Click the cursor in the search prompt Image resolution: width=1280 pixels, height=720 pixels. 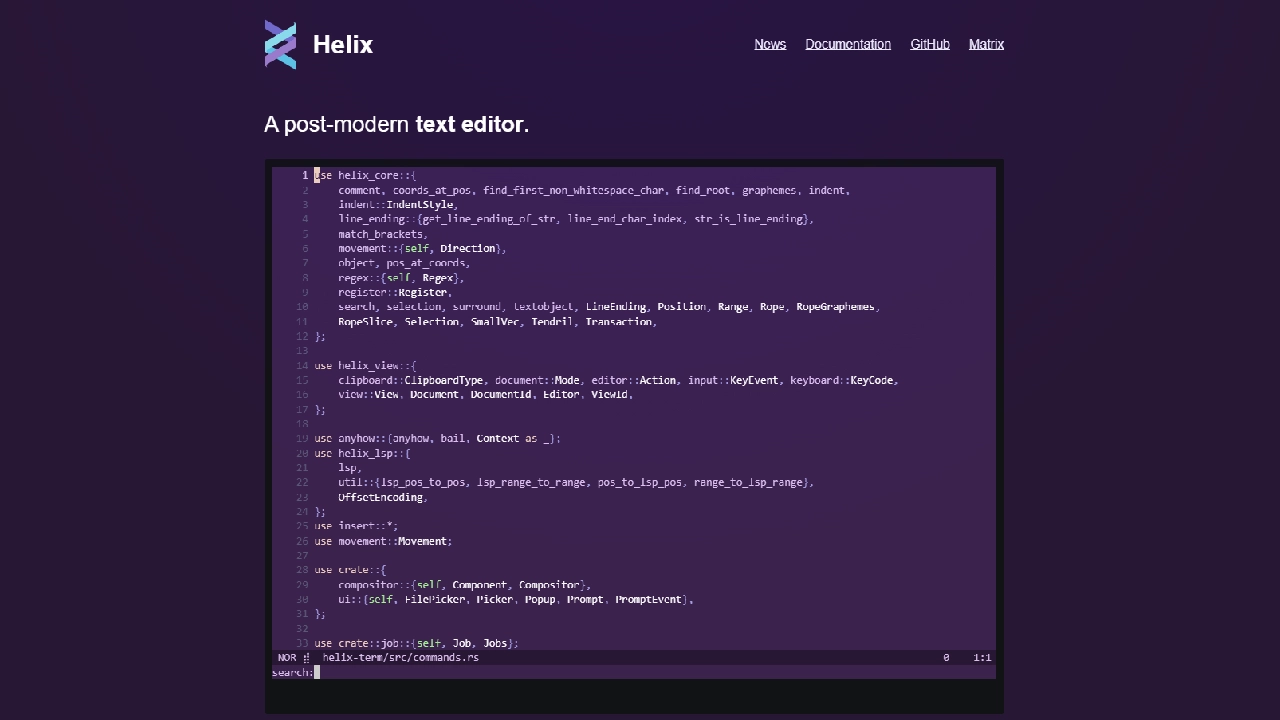pyautogui.click(x=317, y=672)
